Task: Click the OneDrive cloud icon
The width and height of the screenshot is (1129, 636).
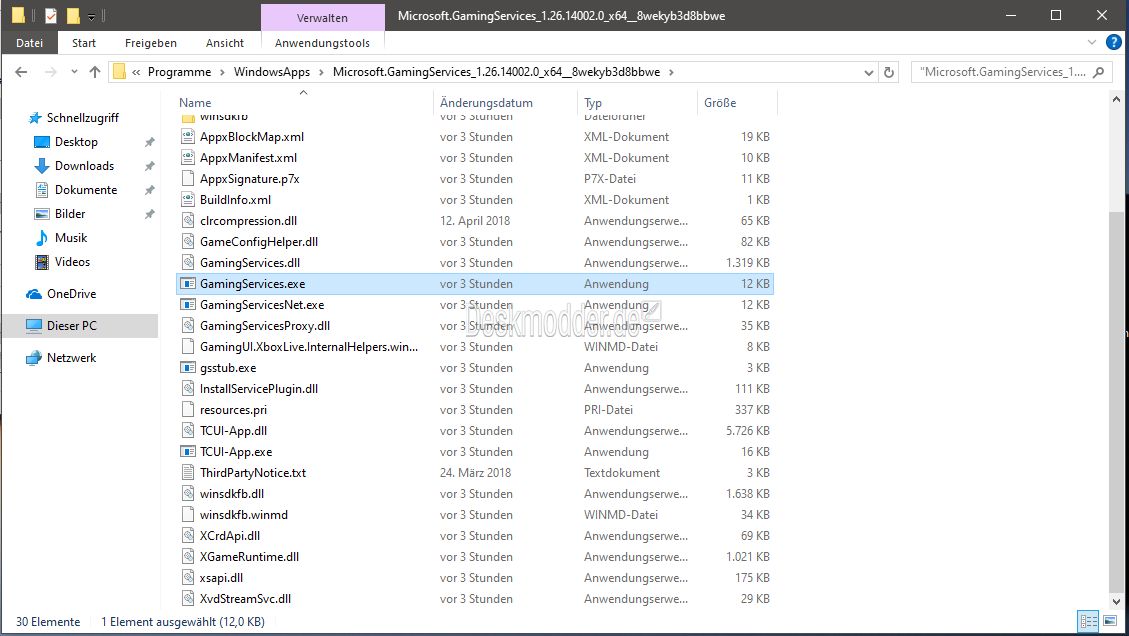Action: 34,294
